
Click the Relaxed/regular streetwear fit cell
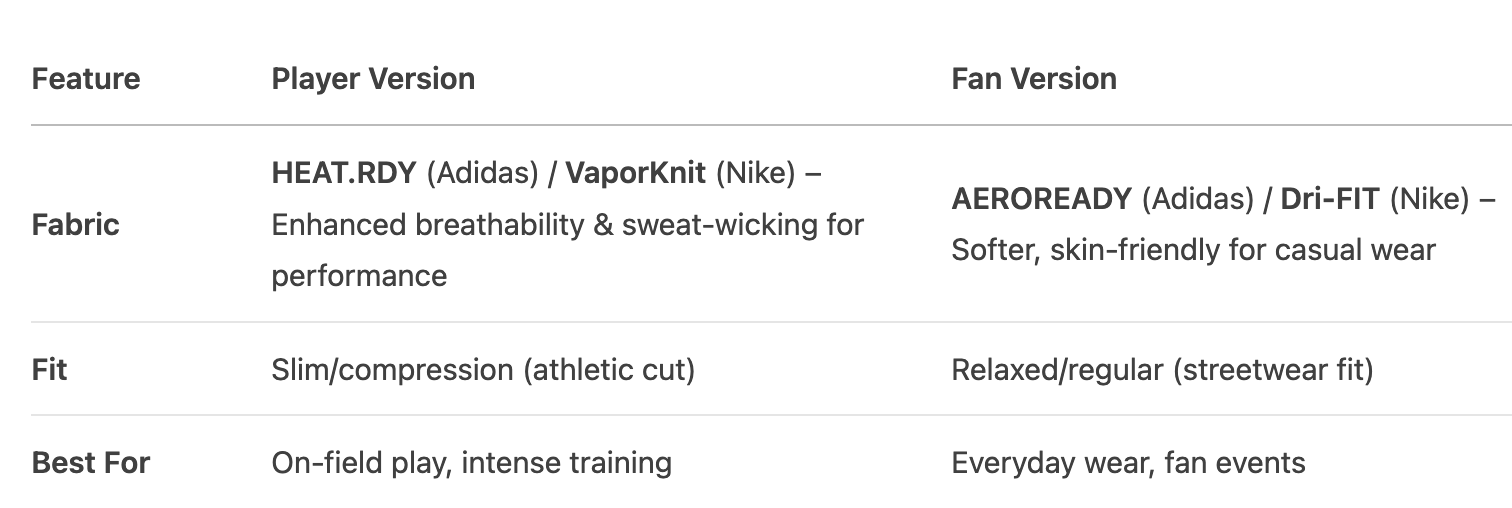point(1162,370)
